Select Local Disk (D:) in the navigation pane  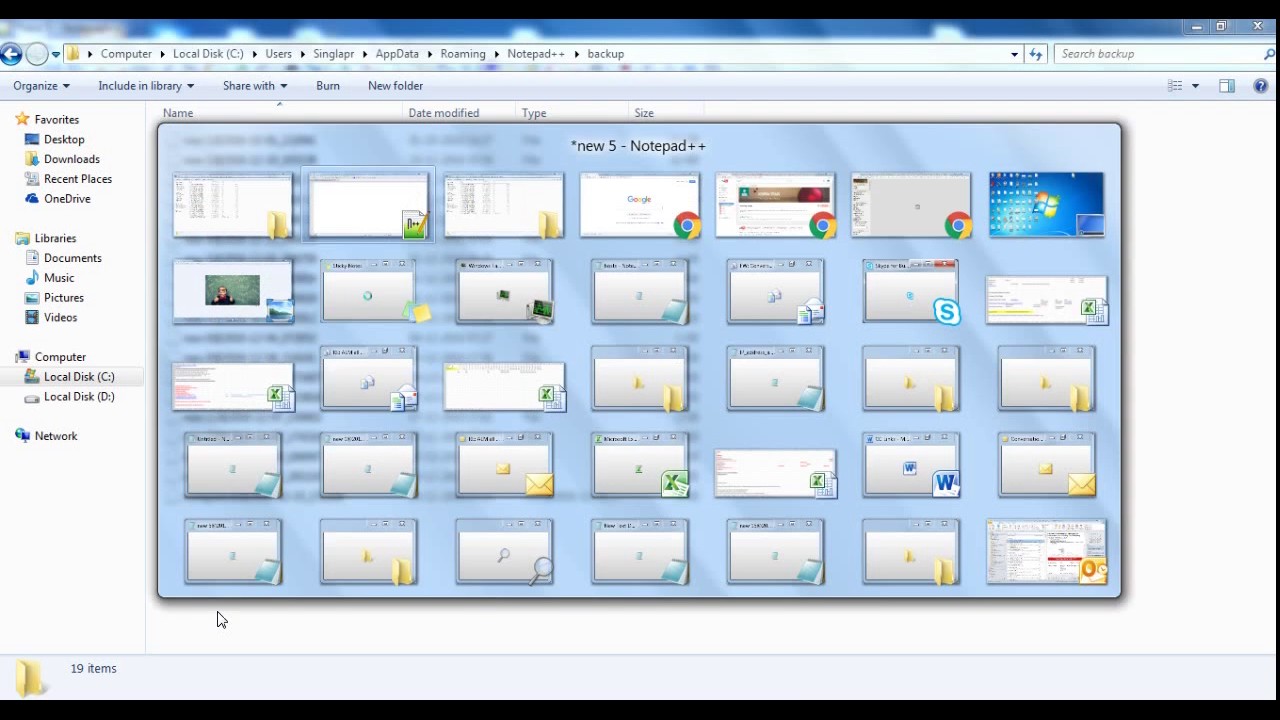pyautogui.click(x=79, y=397)
